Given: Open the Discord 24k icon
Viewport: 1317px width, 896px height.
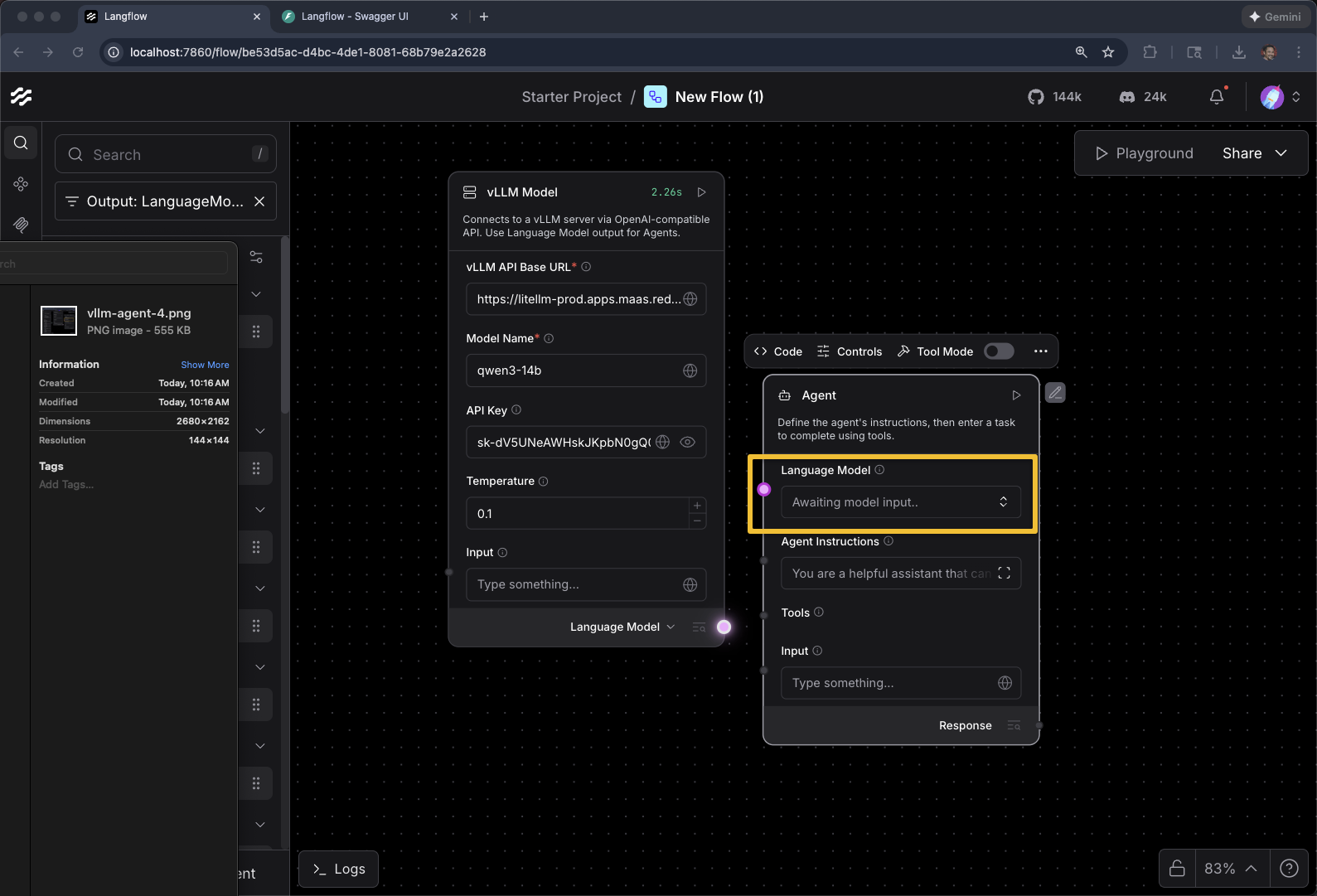Looking at the screenshot, I should coord(1126,97).
